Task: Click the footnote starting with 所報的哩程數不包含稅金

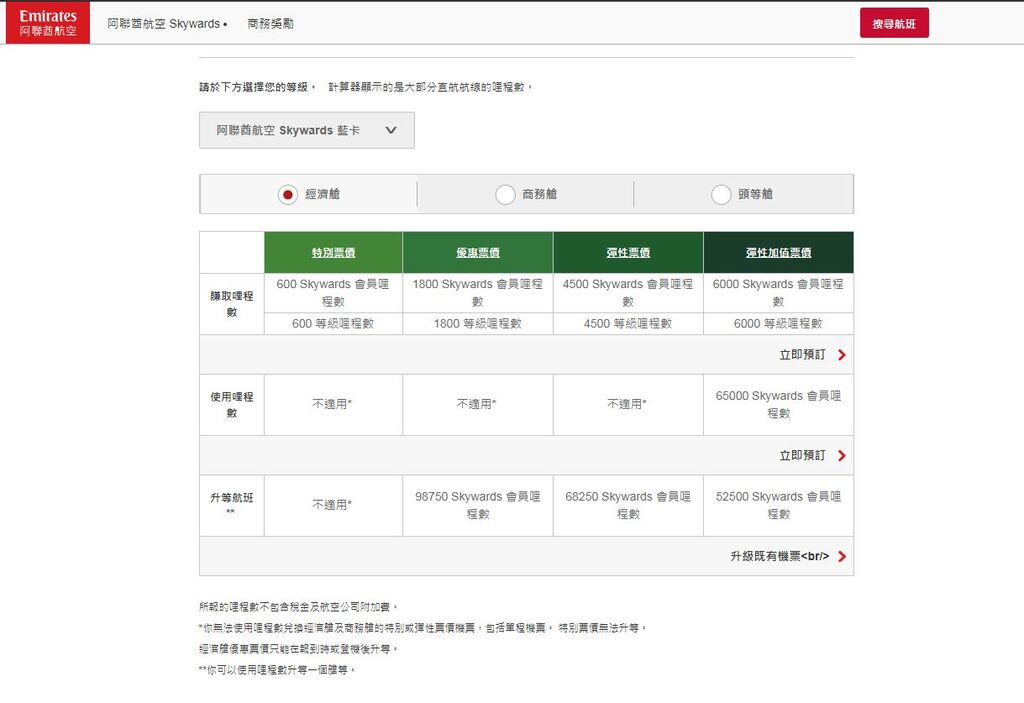Action: [x=298, y=607]
